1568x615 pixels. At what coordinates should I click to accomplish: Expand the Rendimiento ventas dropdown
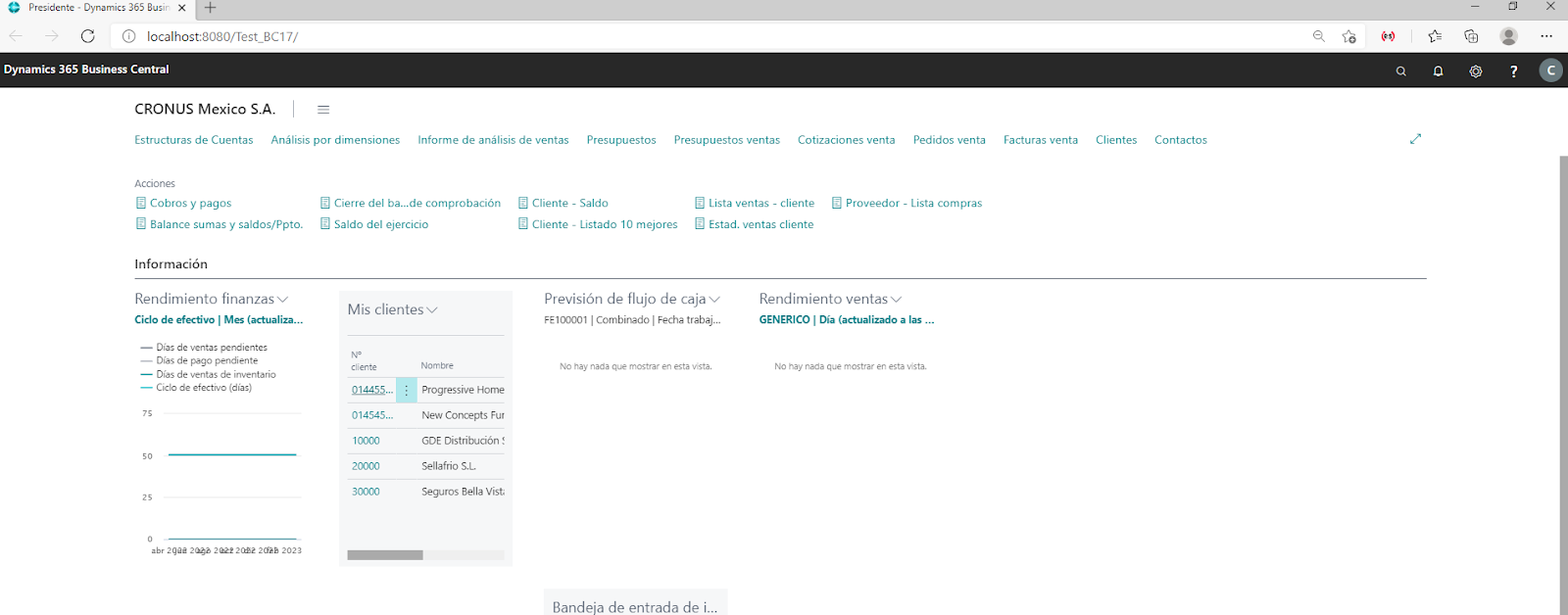[x=896, y=300]
